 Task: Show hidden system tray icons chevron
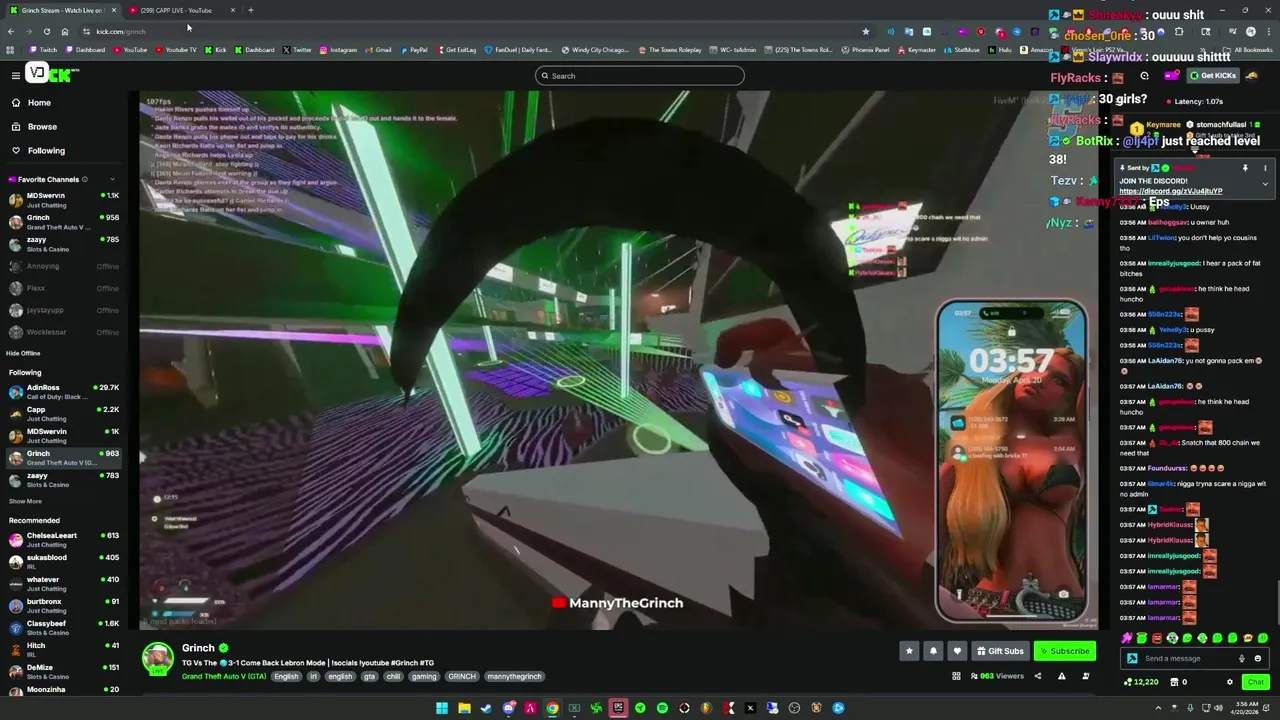click(1160, 708)
